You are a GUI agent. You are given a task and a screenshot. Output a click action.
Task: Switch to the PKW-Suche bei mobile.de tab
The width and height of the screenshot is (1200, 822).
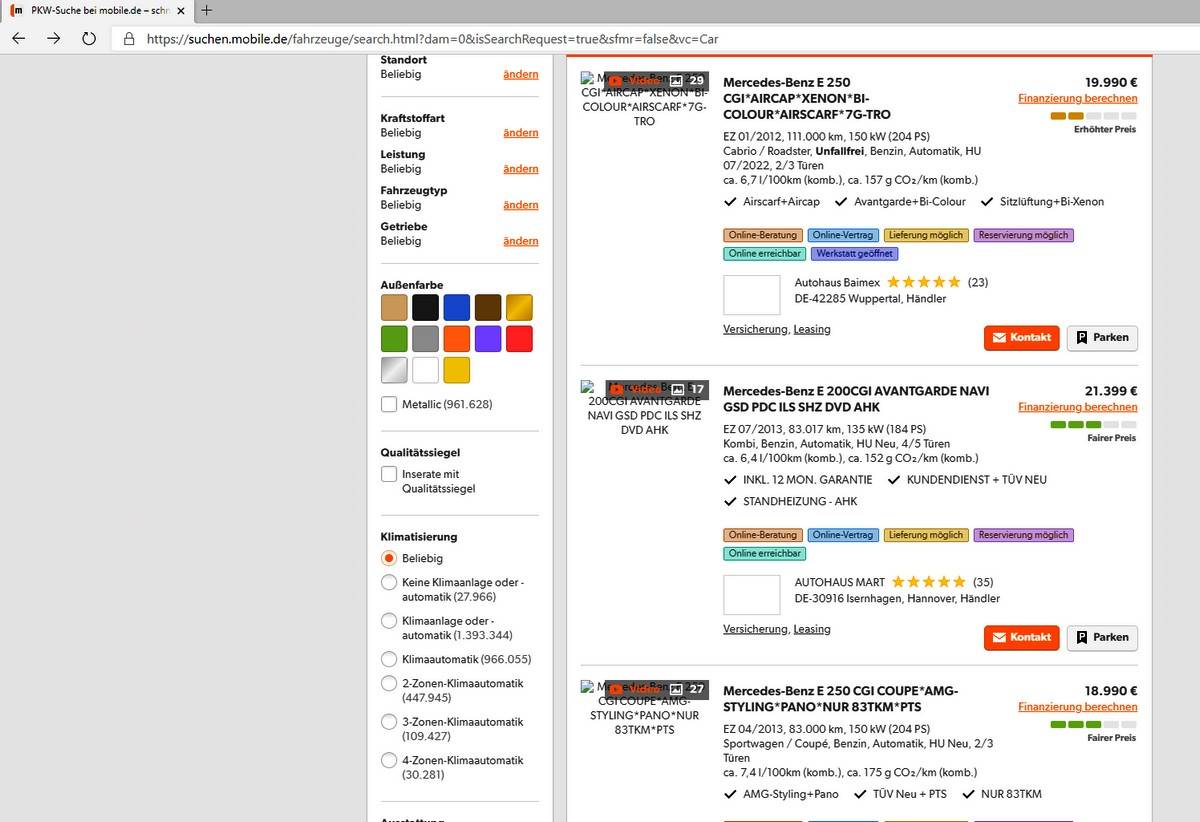pyautogui.click(x=97, y=10)
